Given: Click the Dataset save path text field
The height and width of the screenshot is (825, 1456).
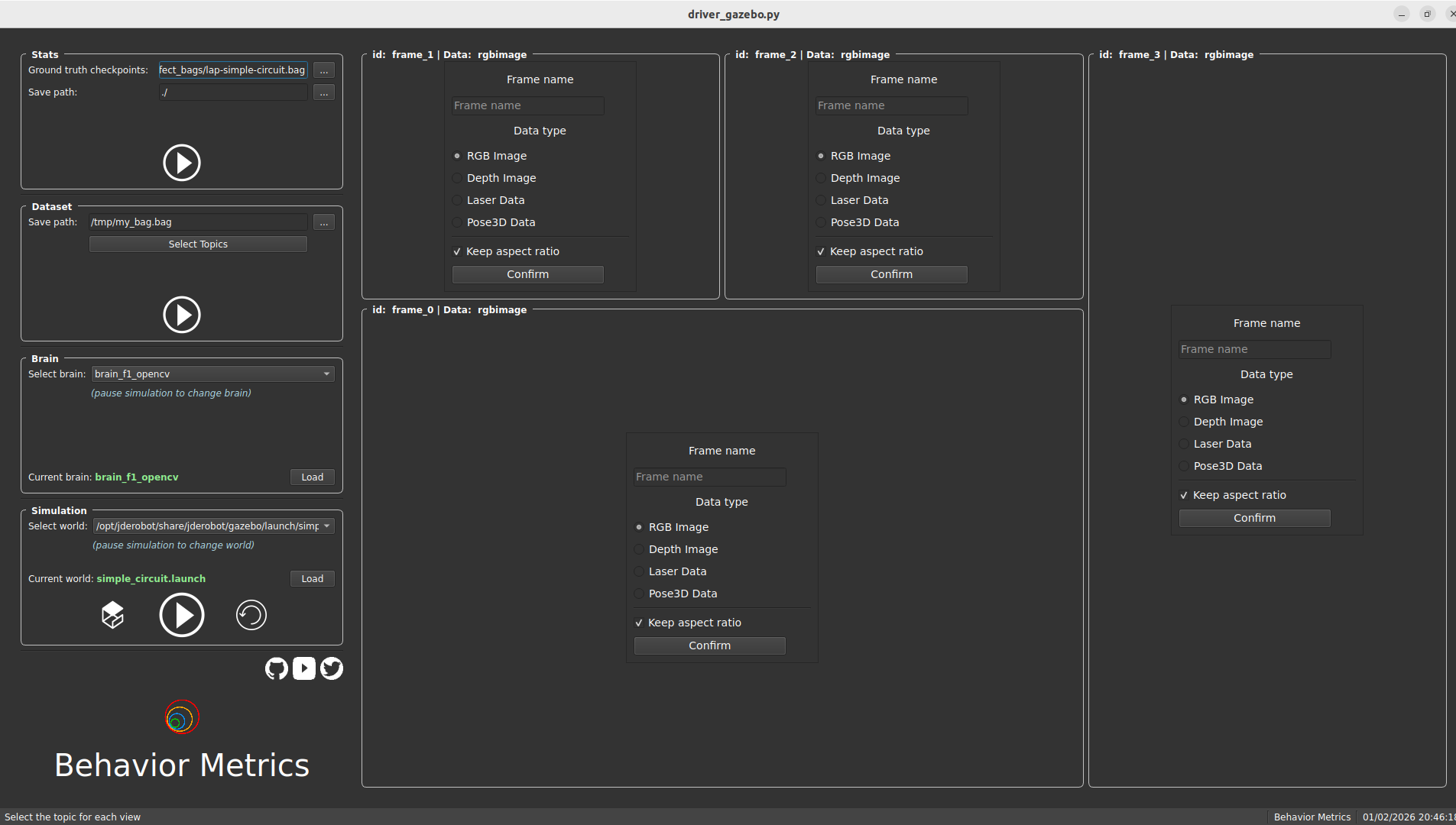Looking at the screenshot, I should [x=198, y=222].
